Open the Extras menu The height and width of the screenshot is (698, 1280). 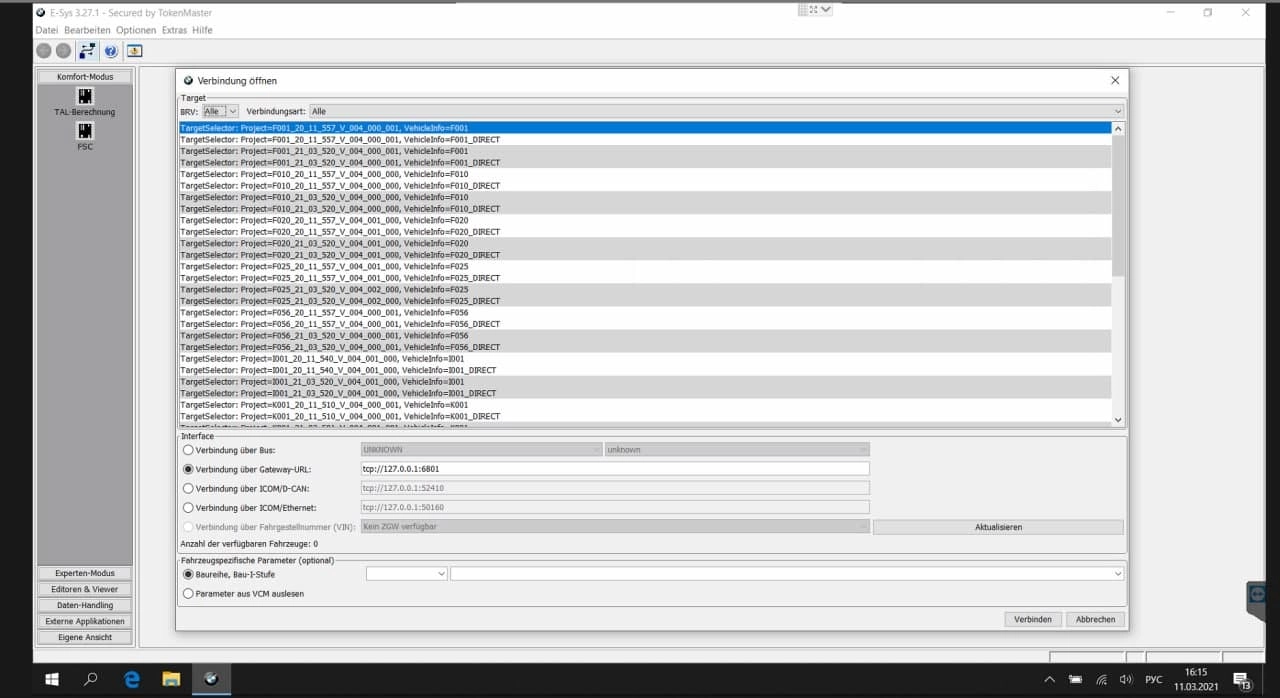point(175,30)
